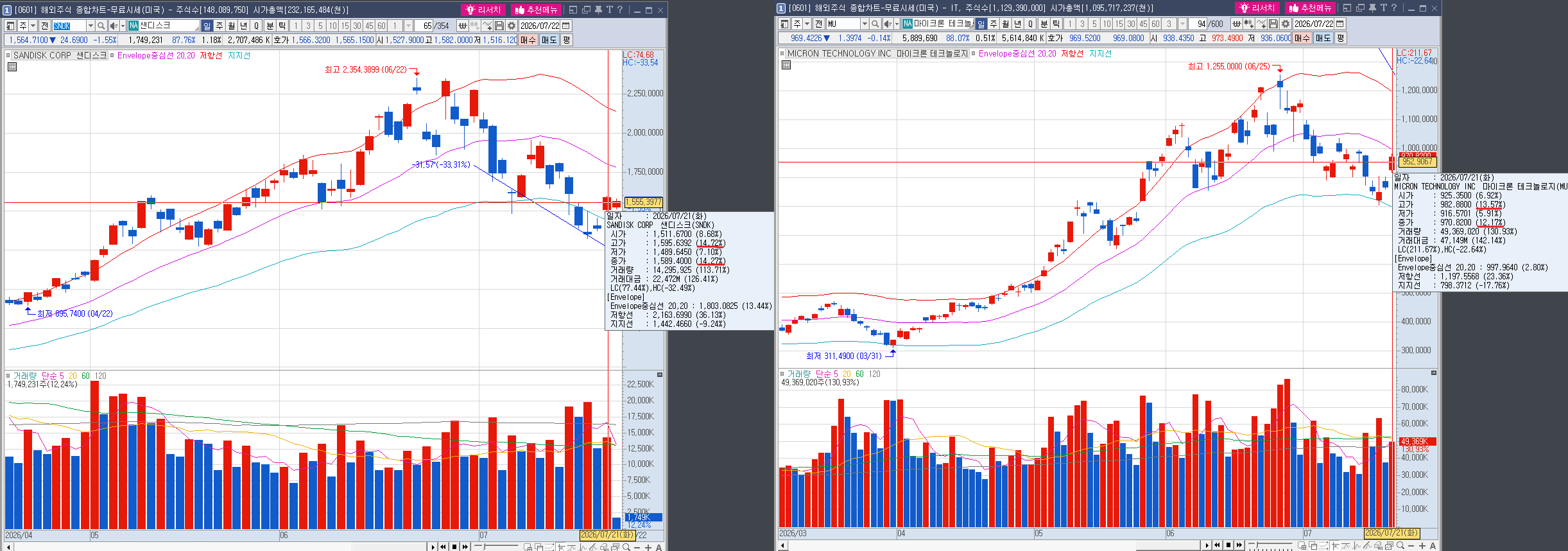The width and height of the screenshot is (1568, 551).
Task: Click the symbol search magnifier in Micron window
Action: [875, 24]
